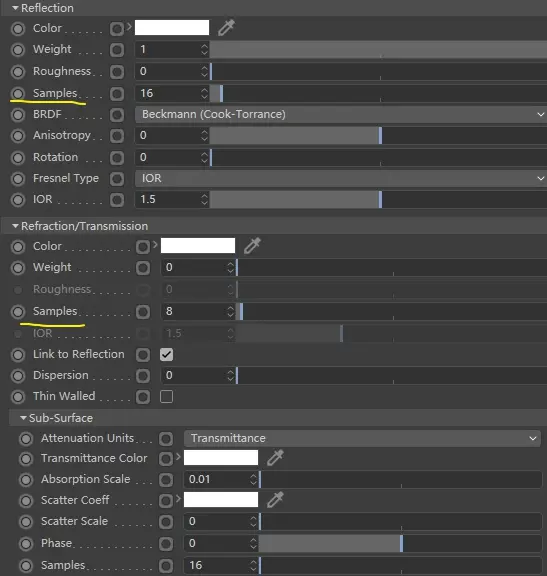Collapse the Sub-Surface section
This screenshot has height=576, width=547.
tap(23, 418)
